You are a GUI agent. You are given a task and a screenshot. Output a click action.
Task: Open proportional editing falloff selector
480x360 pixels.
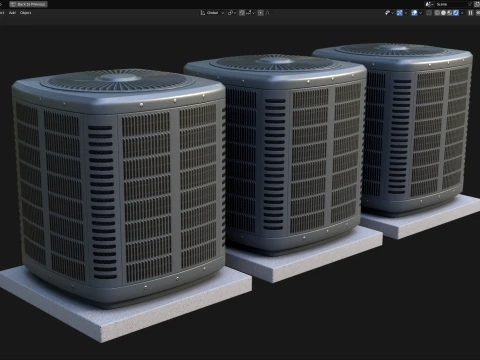(x=268, y=13)
